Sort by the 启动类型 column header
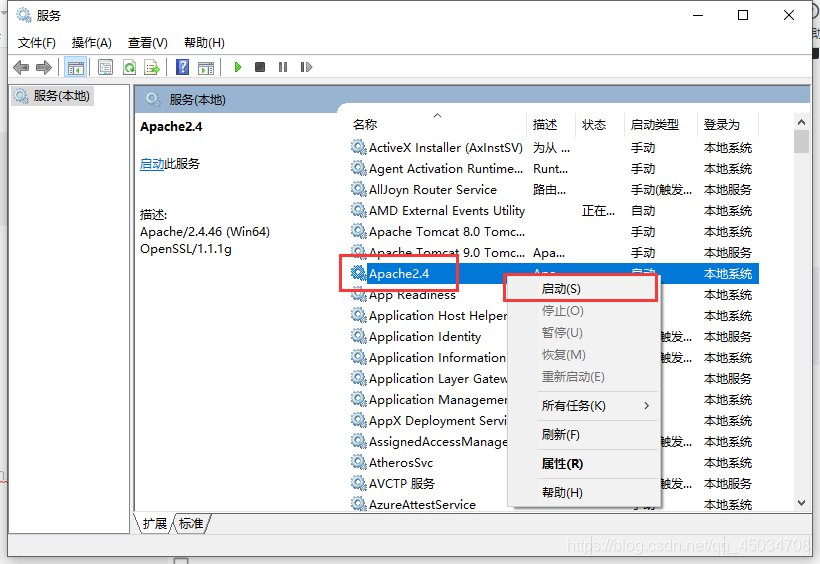 tap(661, 125)
